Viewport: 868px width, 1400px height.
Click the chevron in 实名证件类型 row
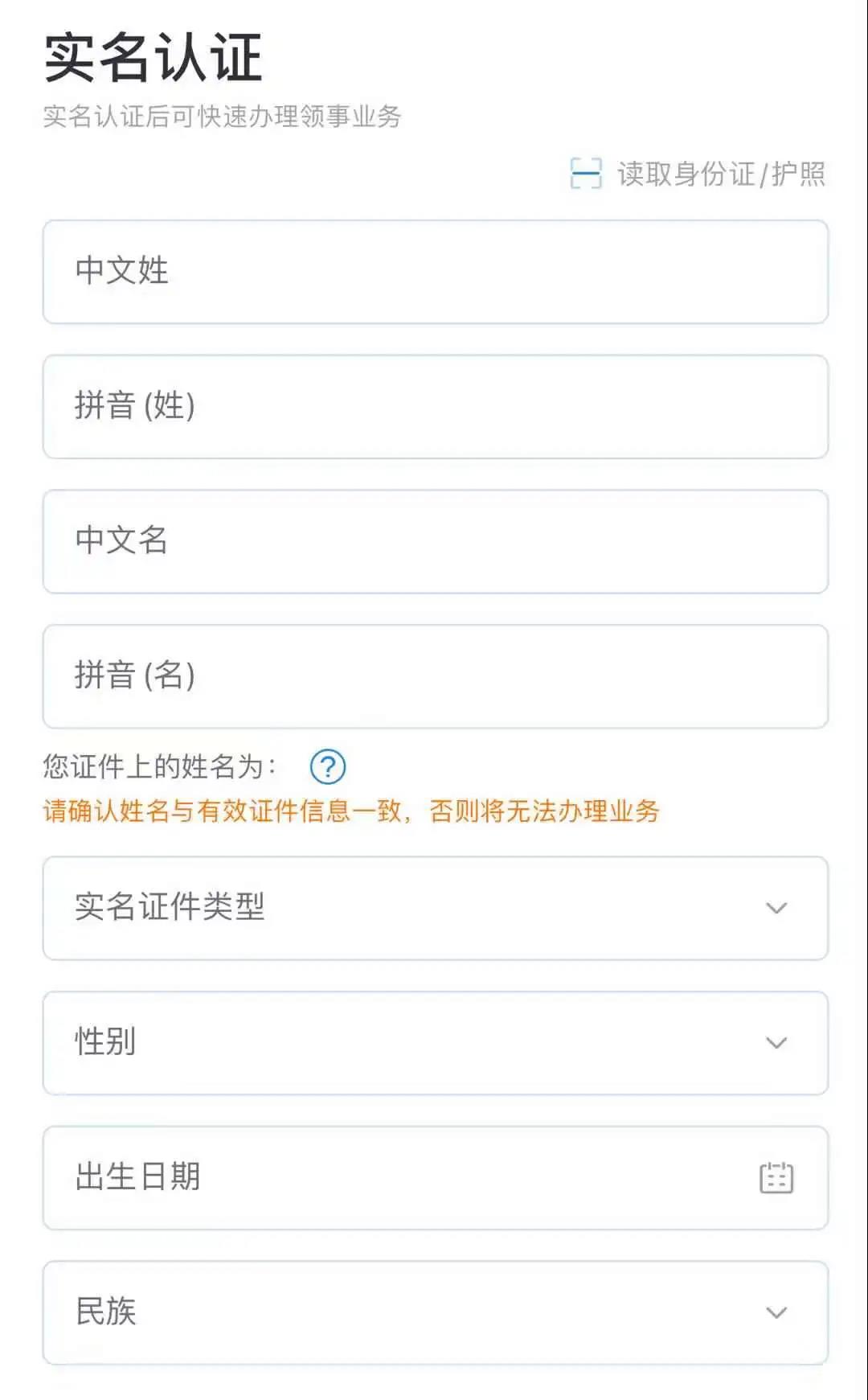[x=776, y=908]
